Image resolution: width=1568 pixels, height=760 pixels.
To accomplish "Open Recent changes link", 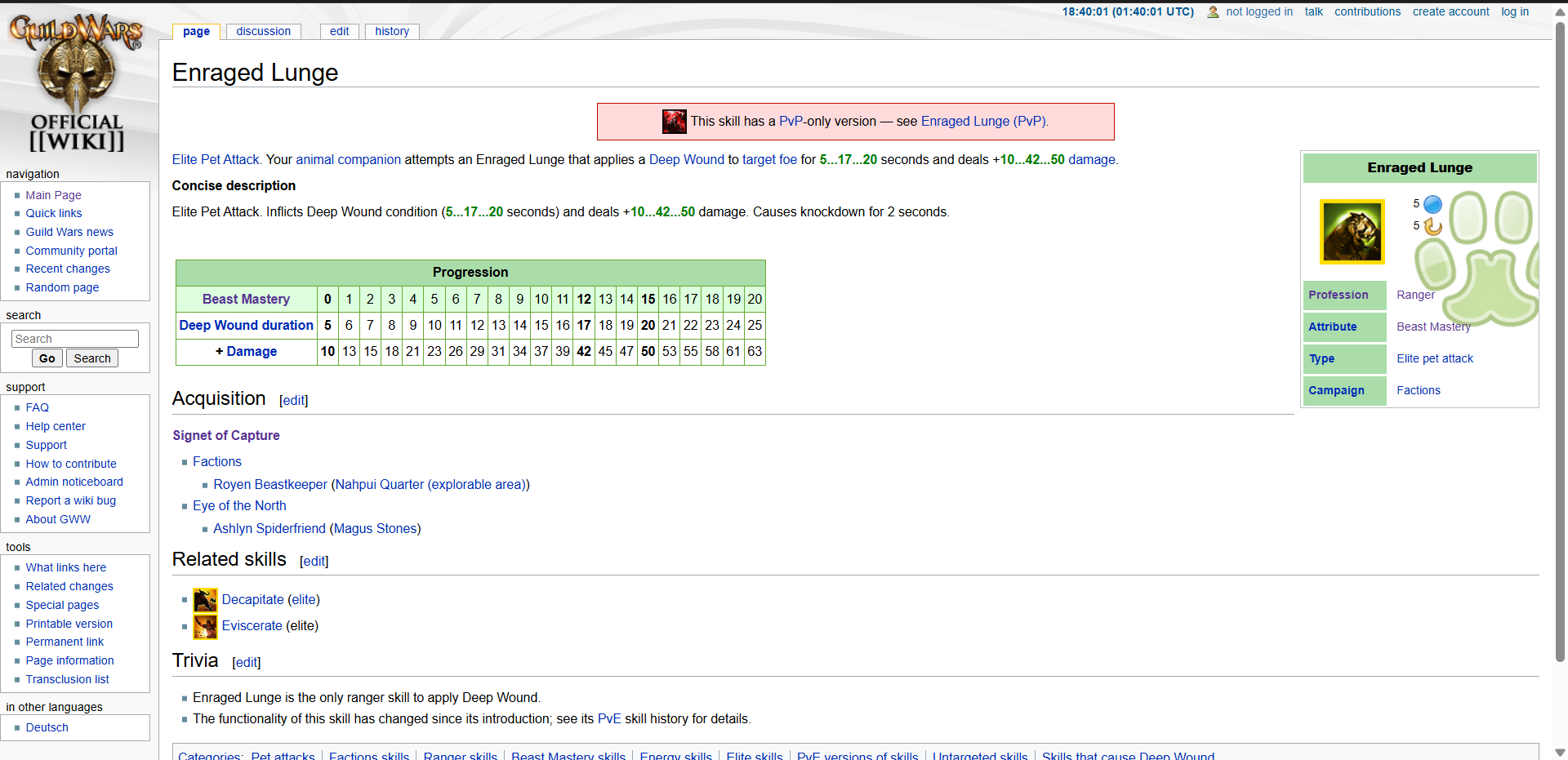I will [68, 269].
